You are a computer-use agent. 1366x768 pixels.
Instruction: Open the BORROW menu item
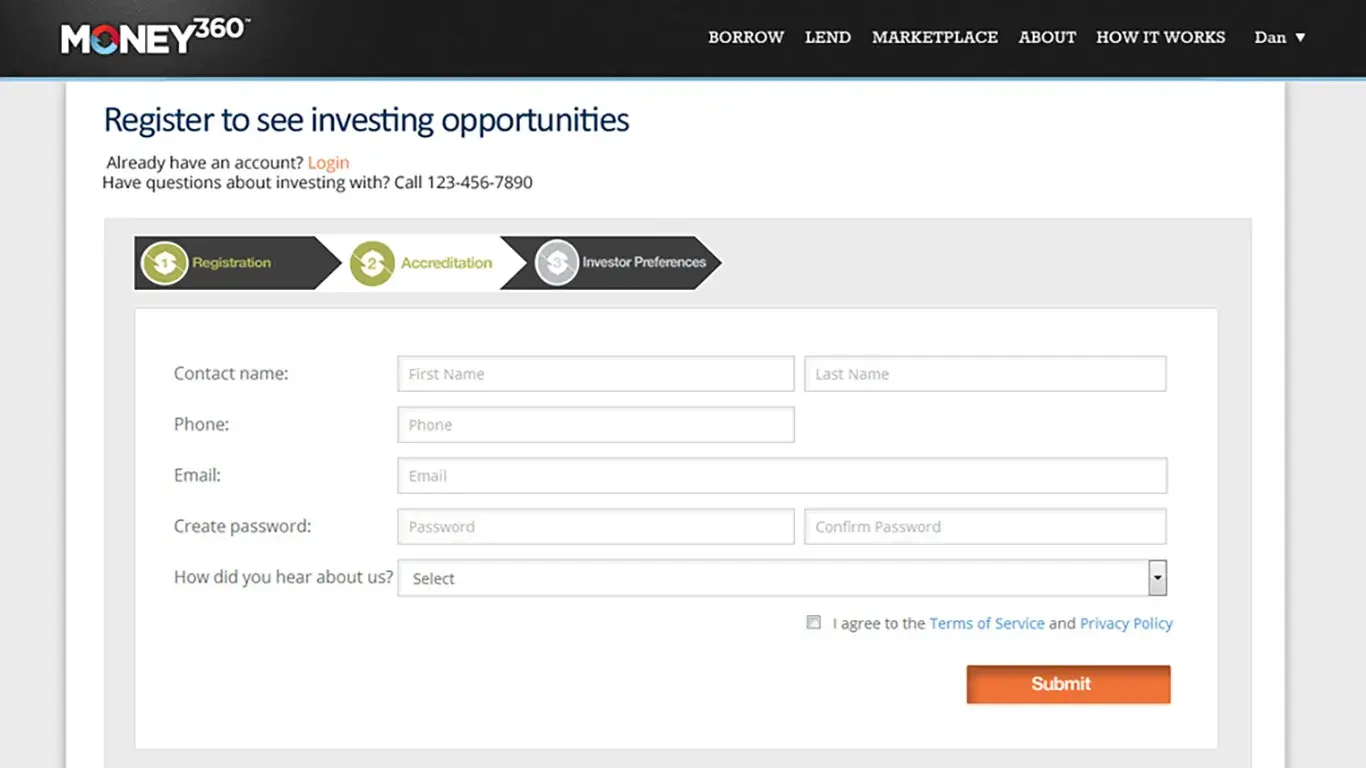click(746, 37)
